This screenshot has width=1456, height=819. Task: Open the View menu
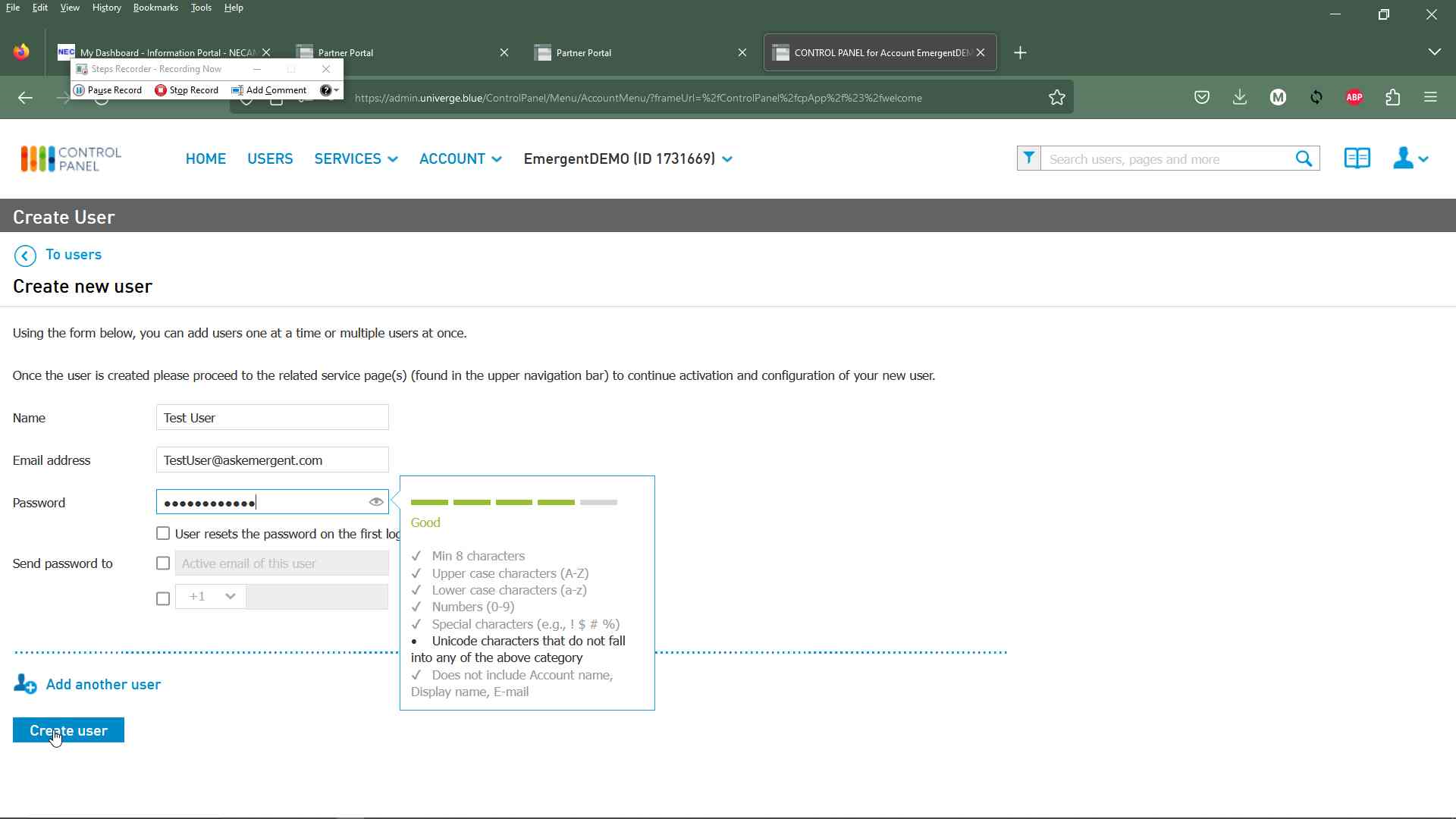70,8
